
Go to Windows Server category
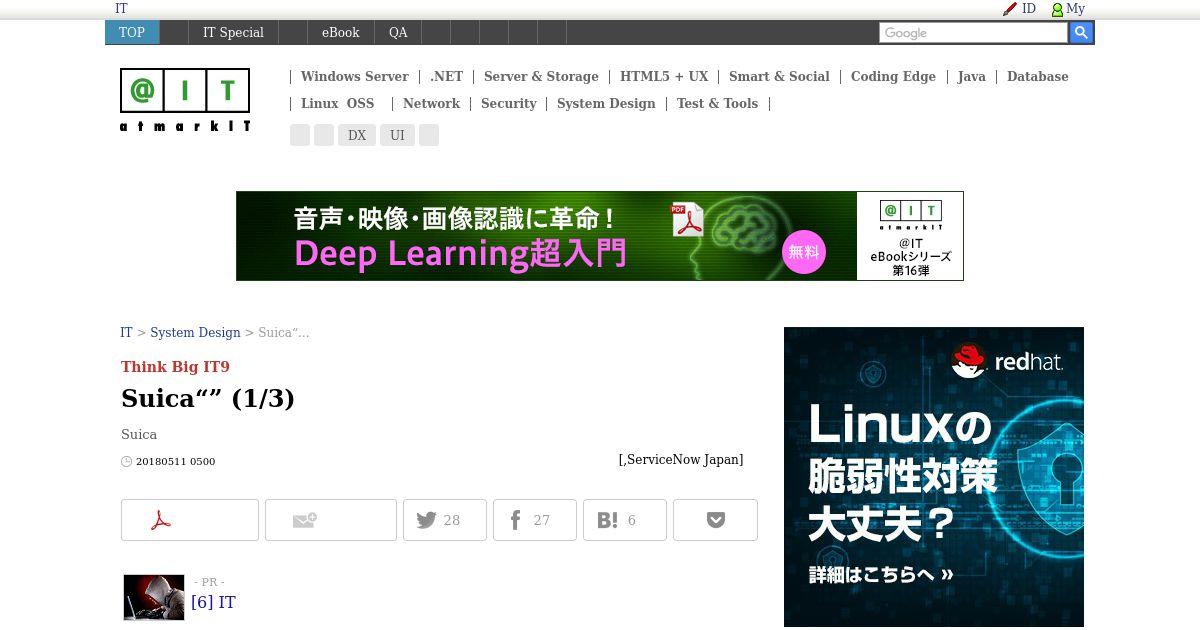pos(354,77)
